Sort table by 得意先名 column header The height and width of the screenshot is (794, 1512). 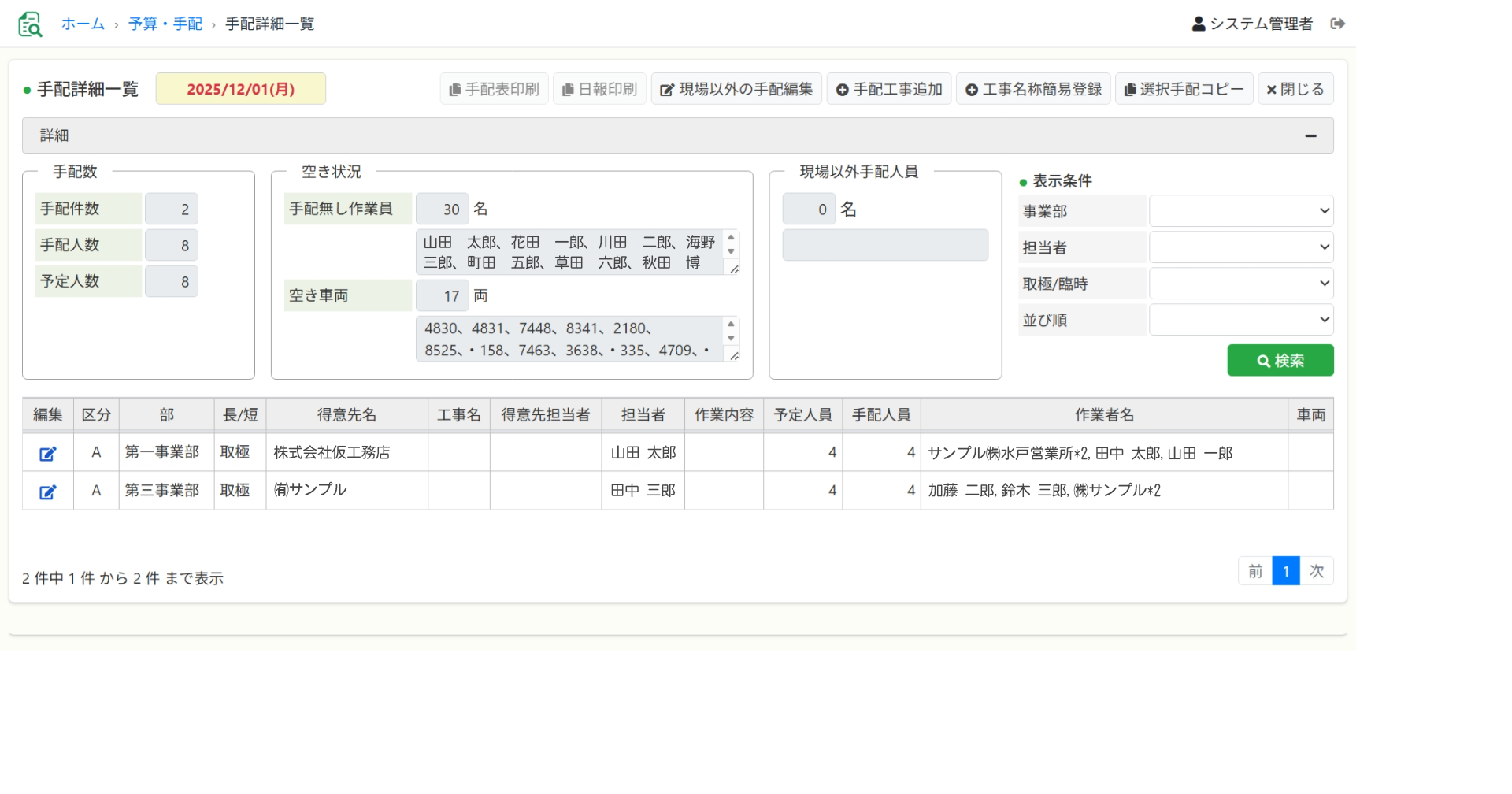click(x=346, y=415)
